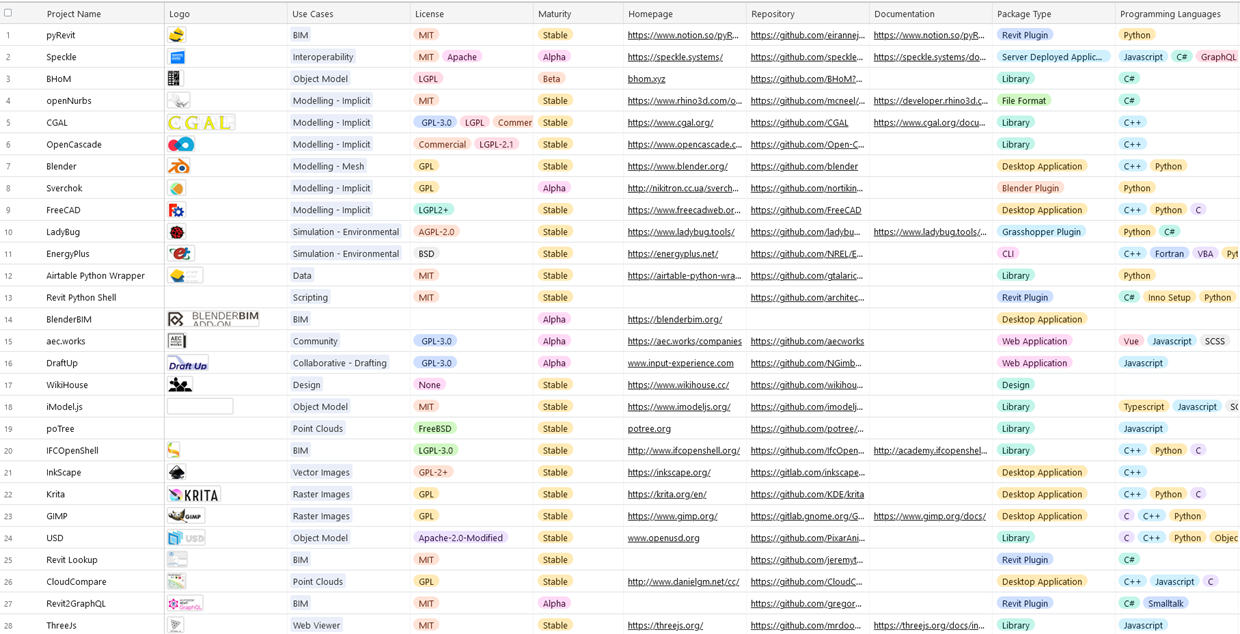Click the OpenCascade logo icon
The image size is (1240, 634).
pos(181,145)
